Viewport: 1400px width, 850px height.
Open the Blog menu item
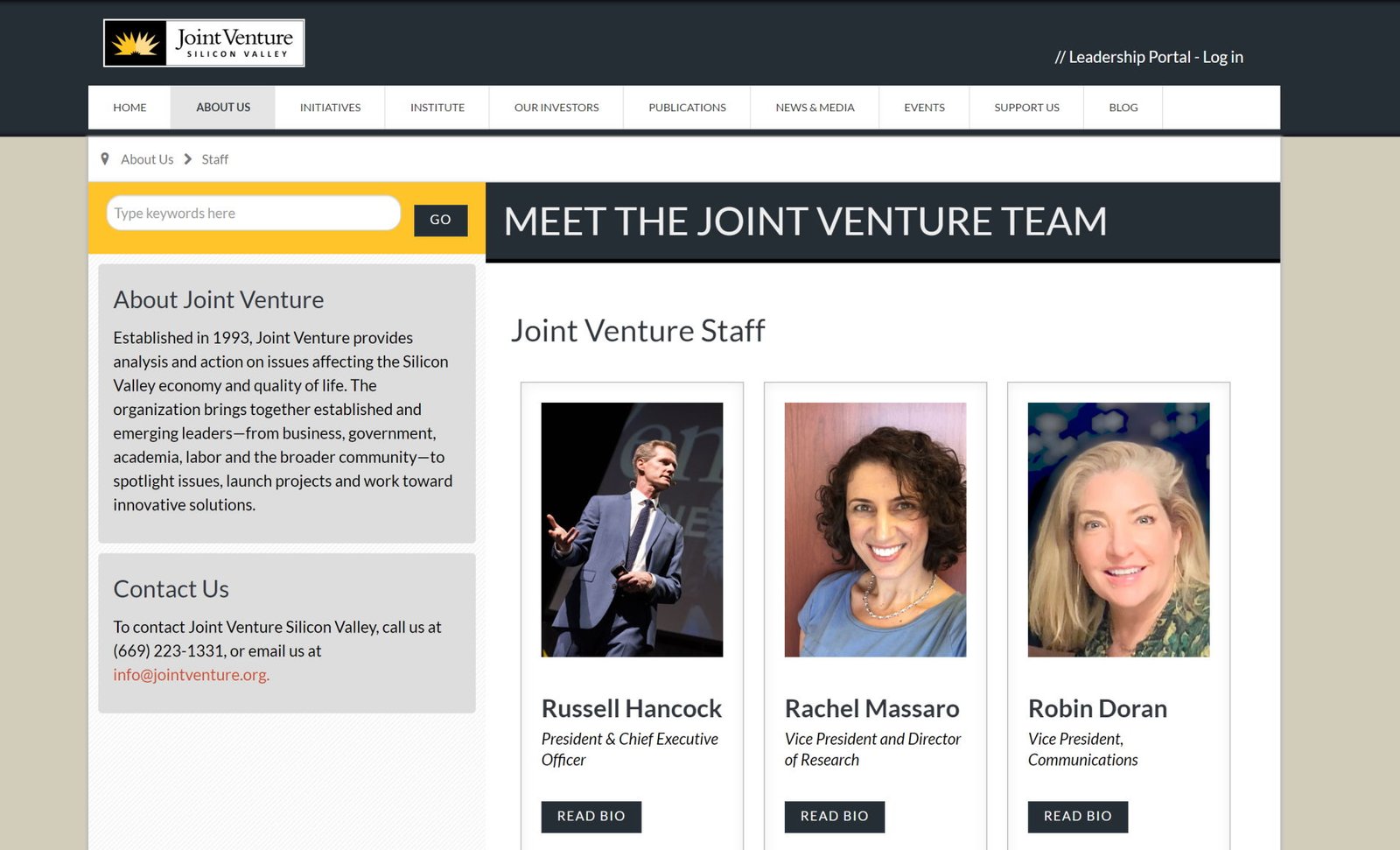tap(1123, 108)
